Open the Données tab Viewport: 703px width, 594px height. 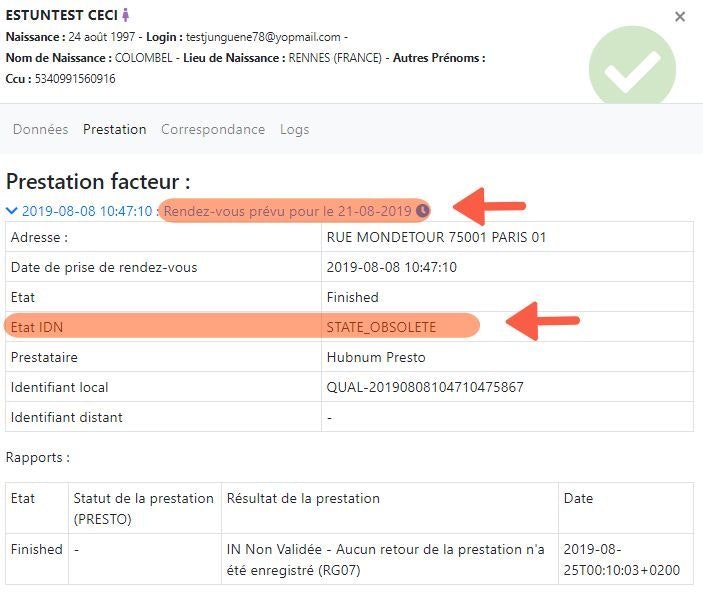tap(40, 129)
